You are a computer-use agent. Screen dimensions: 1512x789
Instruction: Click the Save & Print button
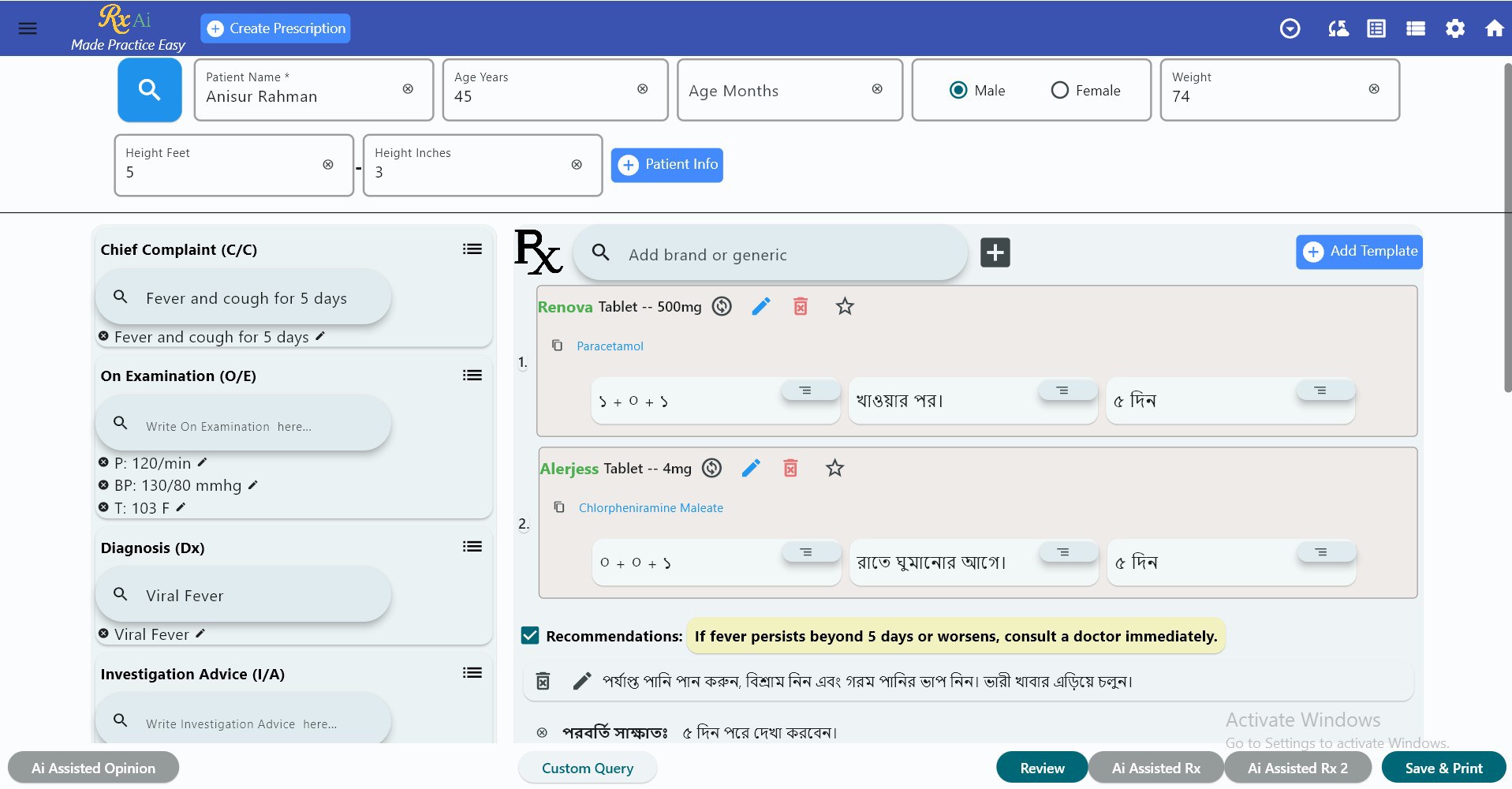tap(1445, 767)
